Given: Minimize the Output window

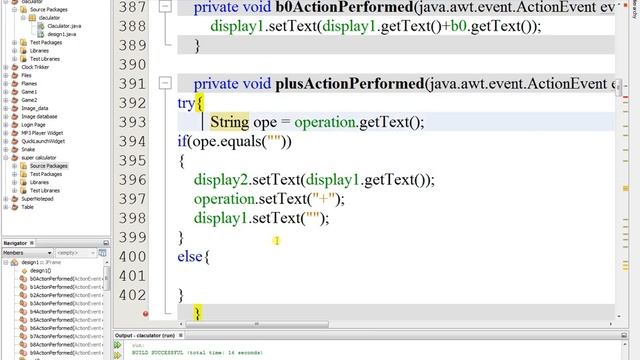Looking at the screenshot, I should [x=624, y=335].
